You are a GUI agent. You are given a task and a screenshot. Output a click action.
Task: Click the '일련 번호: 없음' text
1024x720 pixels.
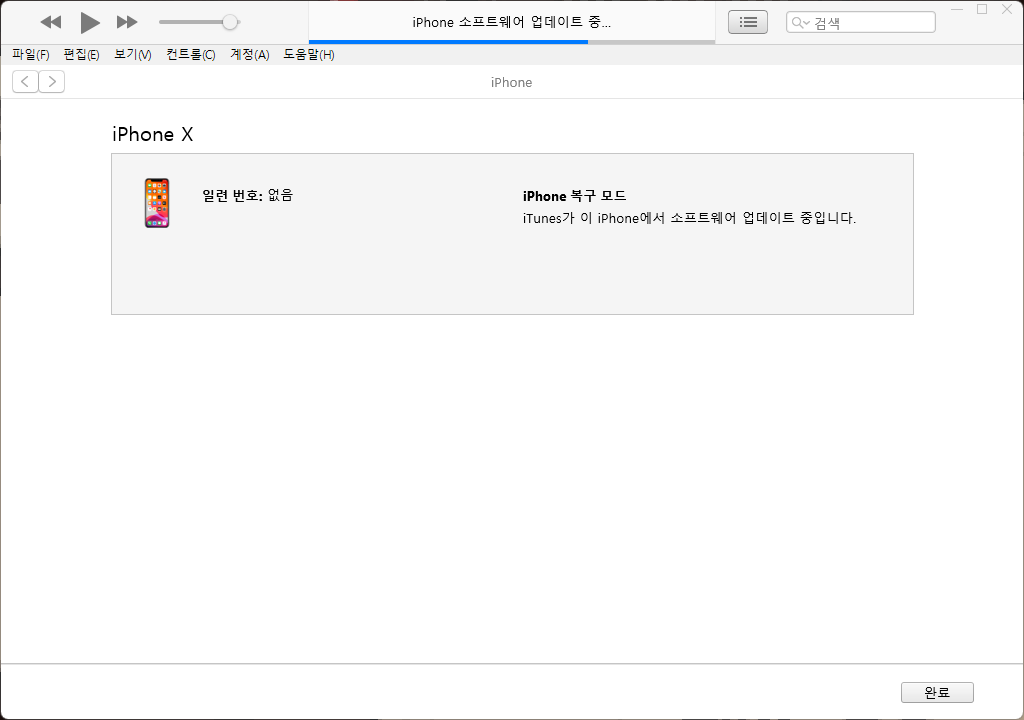click(248, 195)
